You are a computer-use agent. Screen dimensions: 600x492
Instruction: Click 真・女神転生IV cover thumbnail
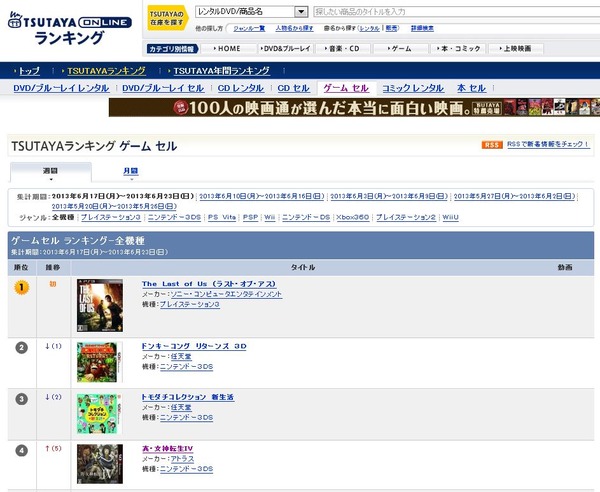click(100, 464)
